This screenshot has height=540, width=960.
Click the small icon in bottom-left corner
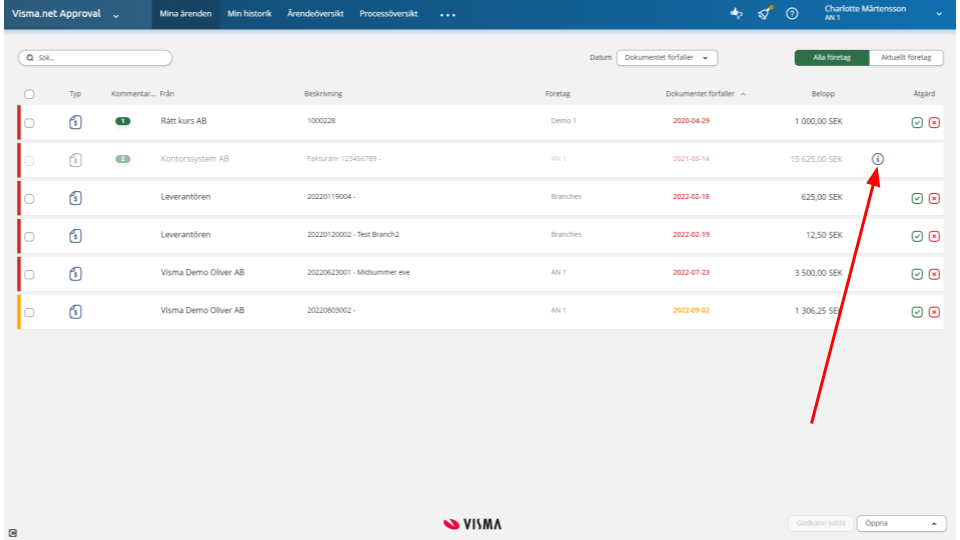13,533
